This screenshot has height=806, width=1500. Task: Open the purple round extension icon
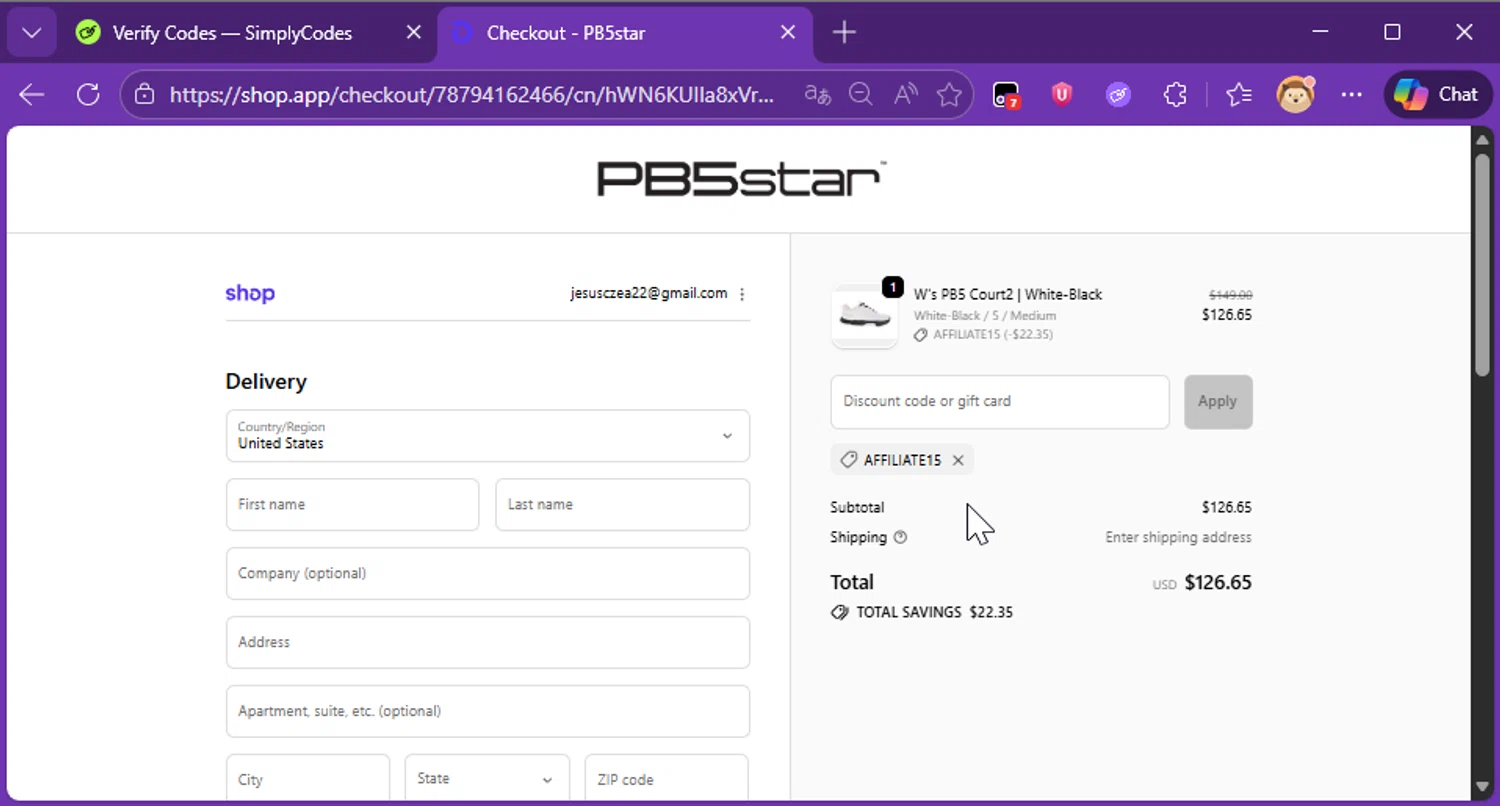pos(1118,95)
